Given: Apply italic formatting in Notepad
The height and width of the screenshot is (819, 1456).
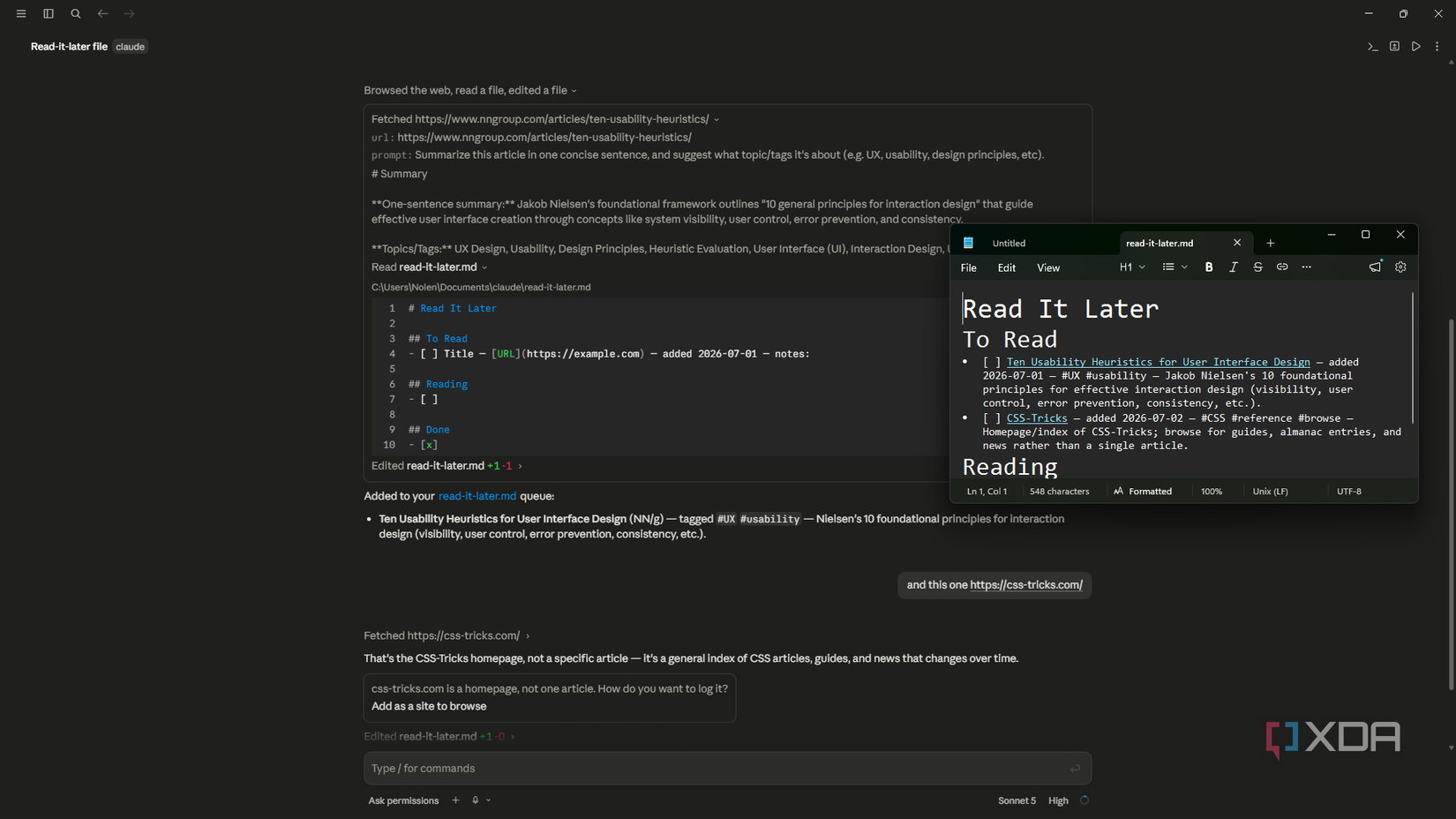Looking at the screenshot, I should tap(1234, 267).
